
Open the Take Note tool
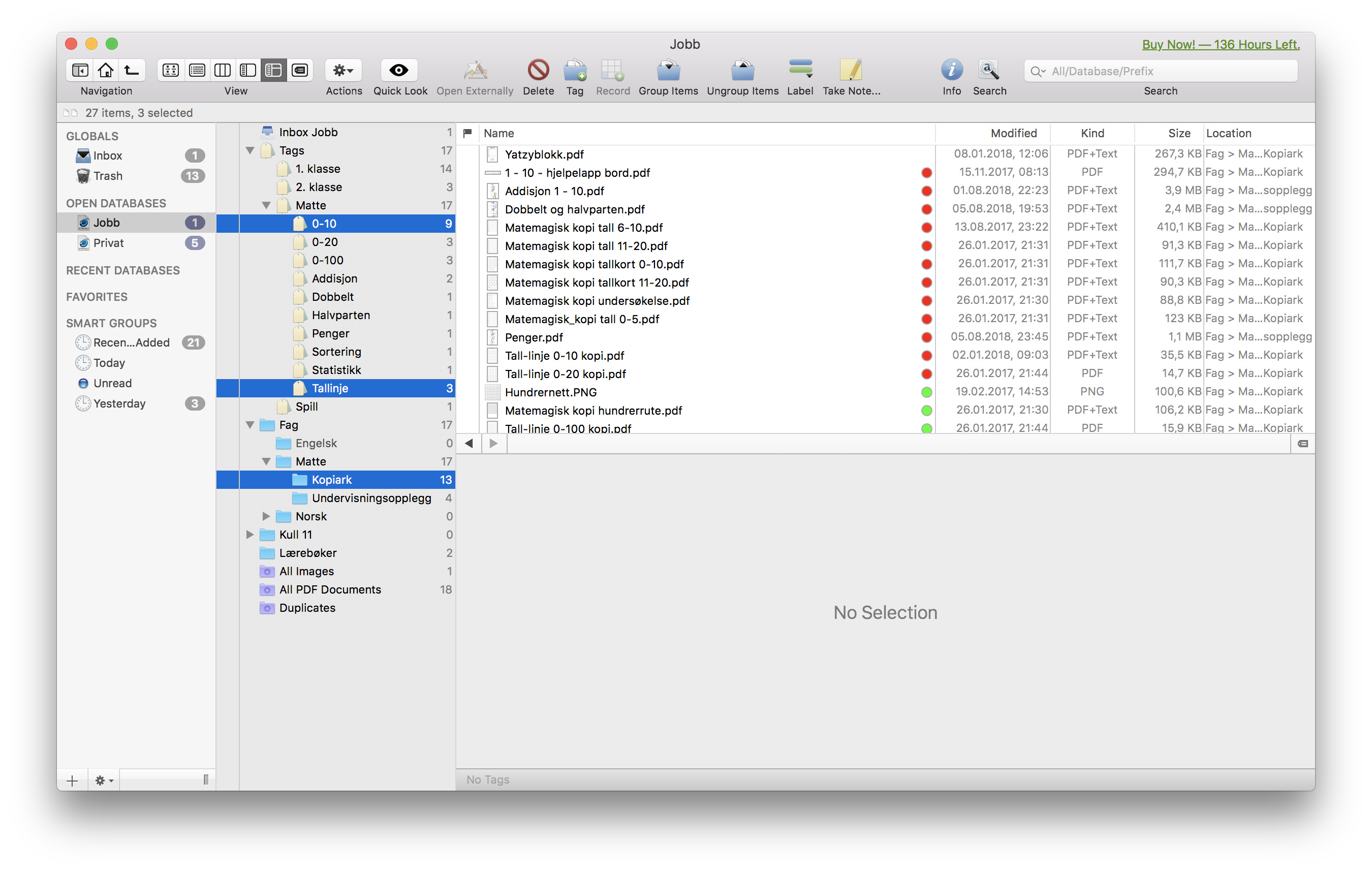850,71
